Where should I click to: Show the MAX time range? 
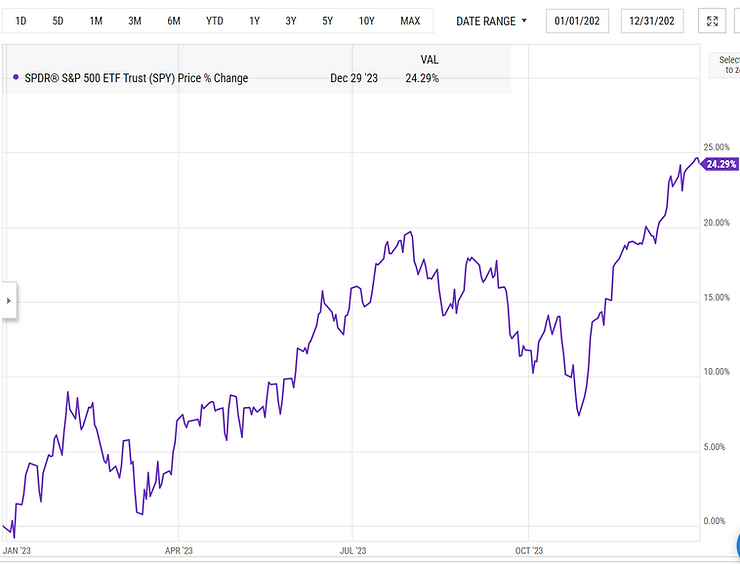(x=410, y=21)
